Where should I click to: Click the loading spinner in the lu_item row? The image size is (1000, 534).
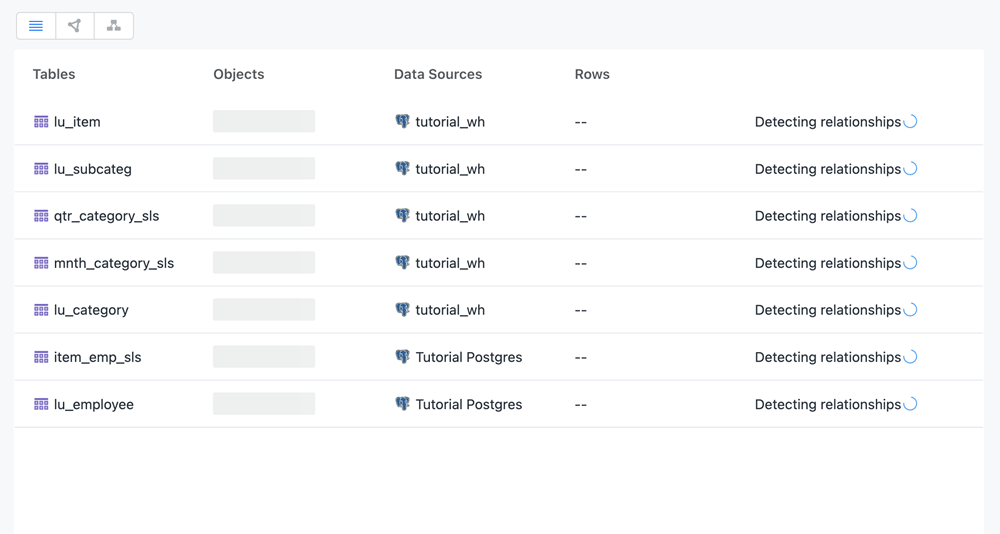tap(910, 122)
